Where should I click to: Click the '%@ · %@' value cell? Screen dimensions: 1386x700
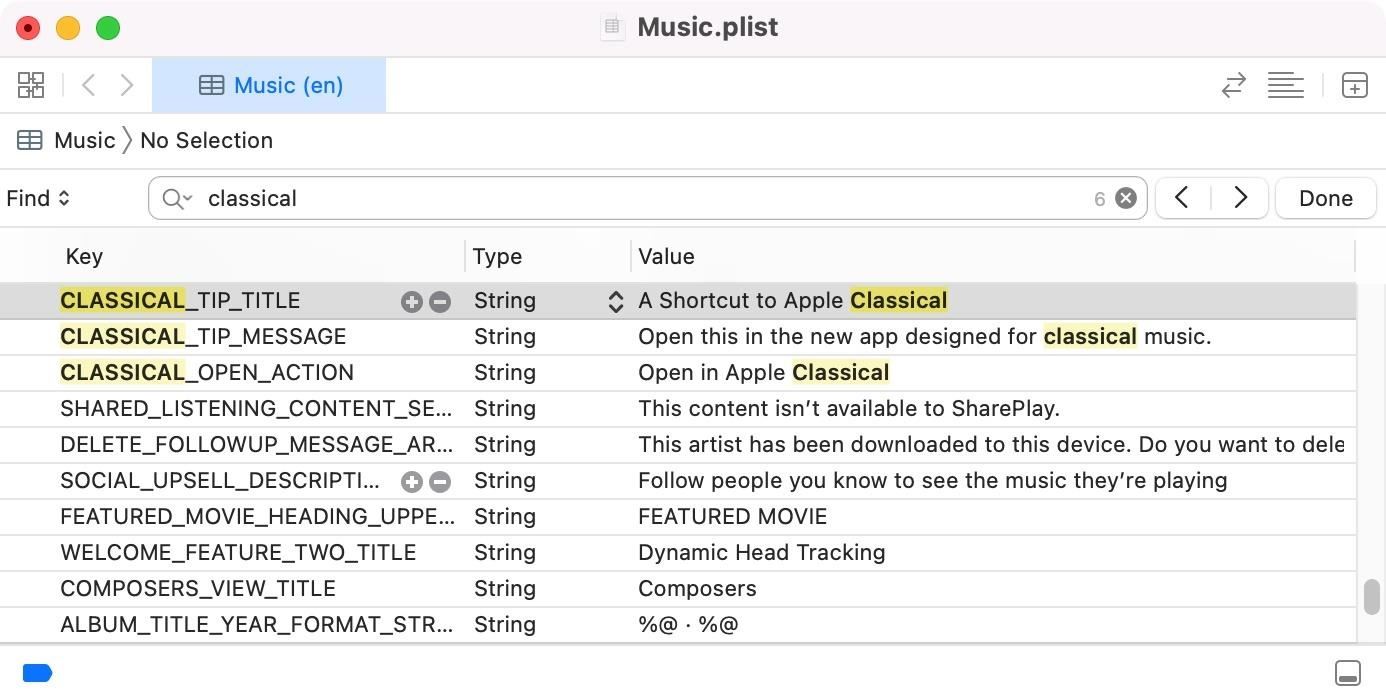pos(688,624)
